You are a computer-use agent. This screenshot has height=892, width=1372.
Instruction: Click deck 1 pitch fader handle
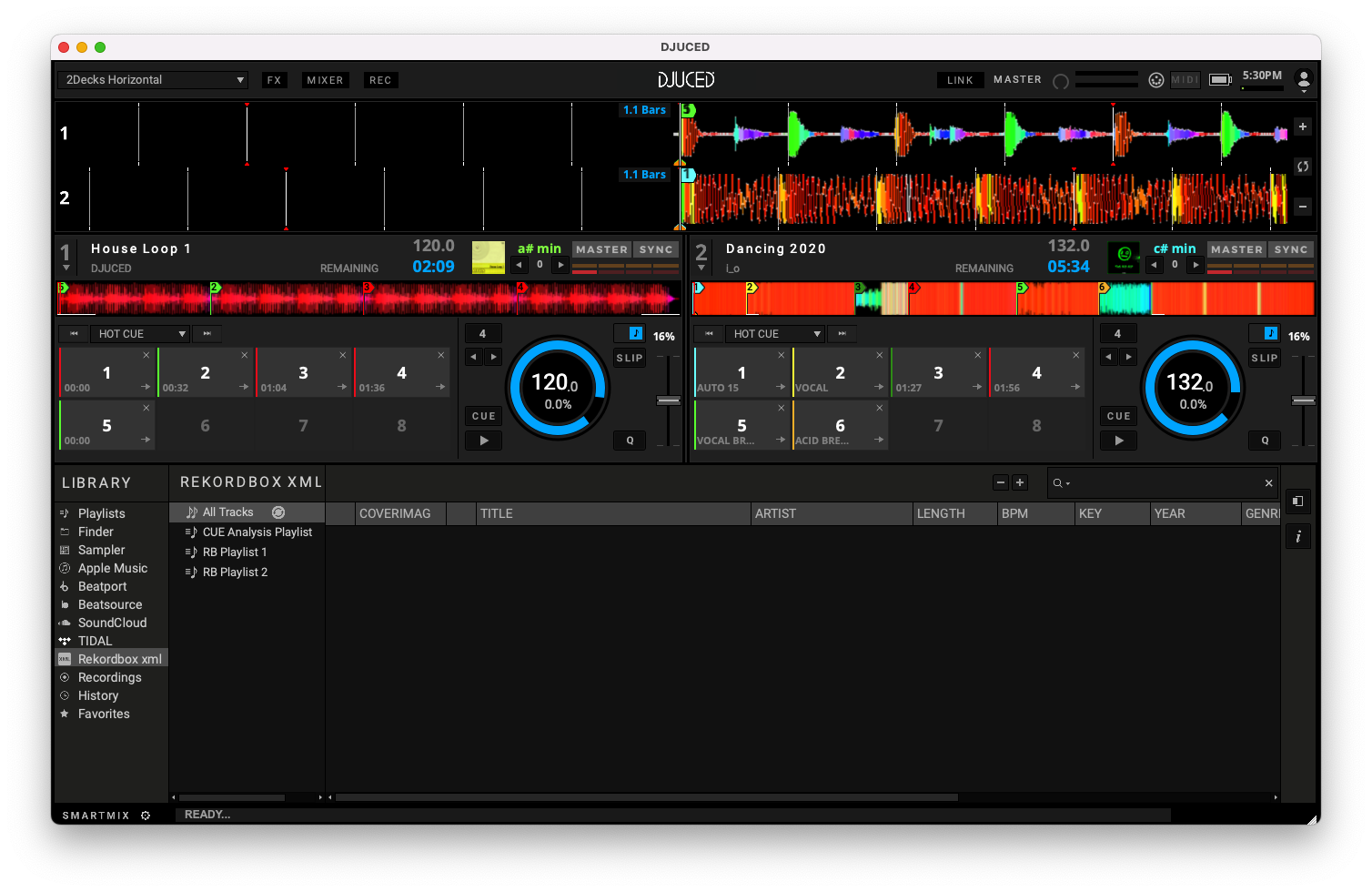(669, 400)
